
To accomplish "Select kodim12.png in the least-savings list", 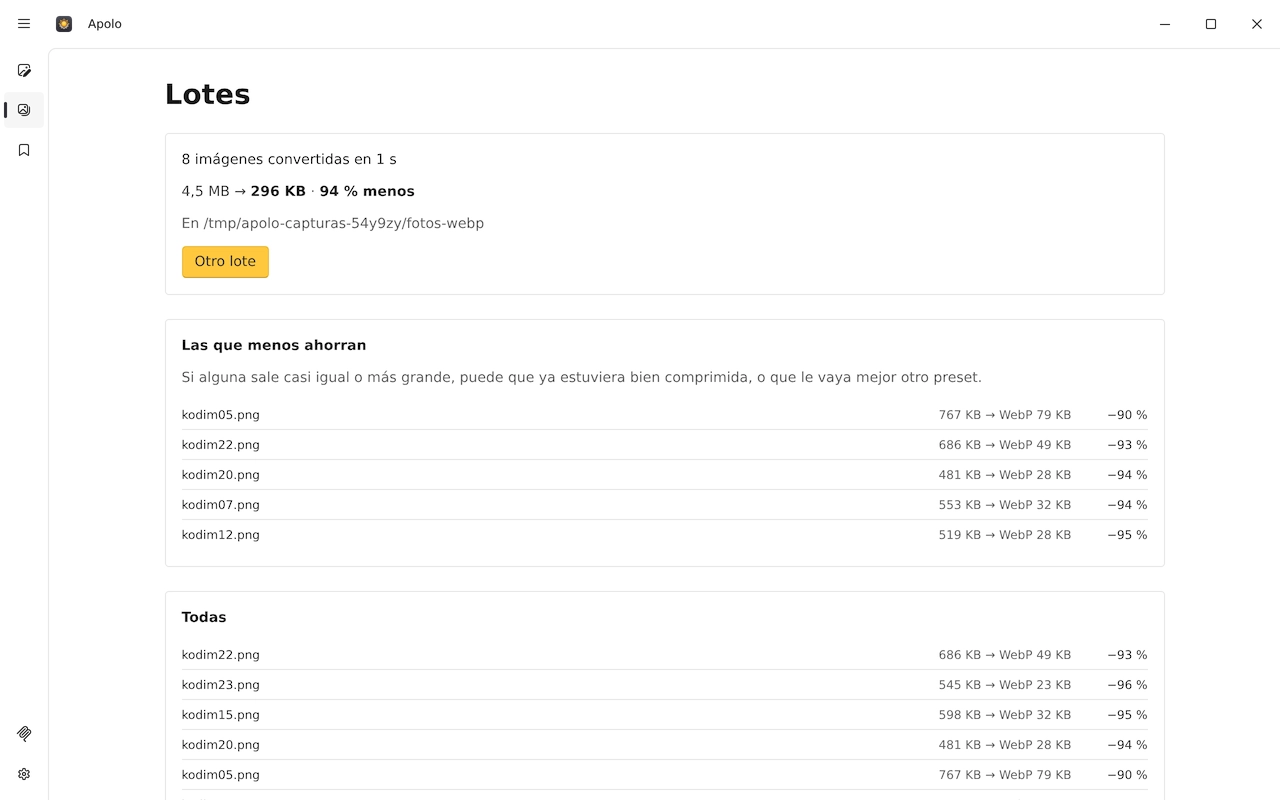I will (x=664, y=535).
